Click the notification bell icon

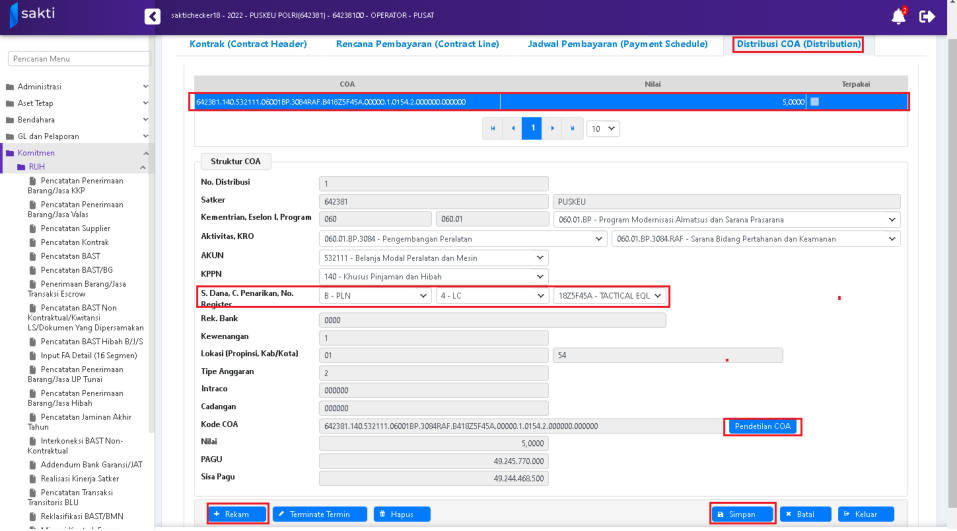[897, 16]
